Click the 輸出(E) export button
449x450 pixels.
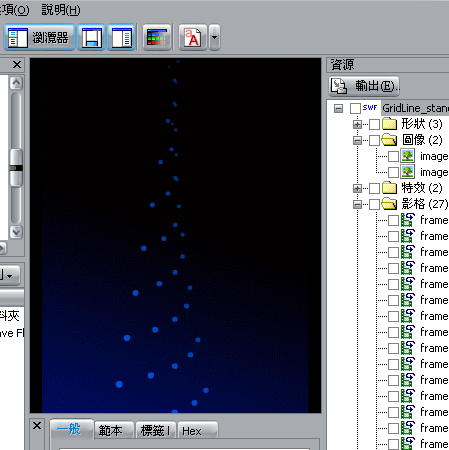(x=365, y=86)
